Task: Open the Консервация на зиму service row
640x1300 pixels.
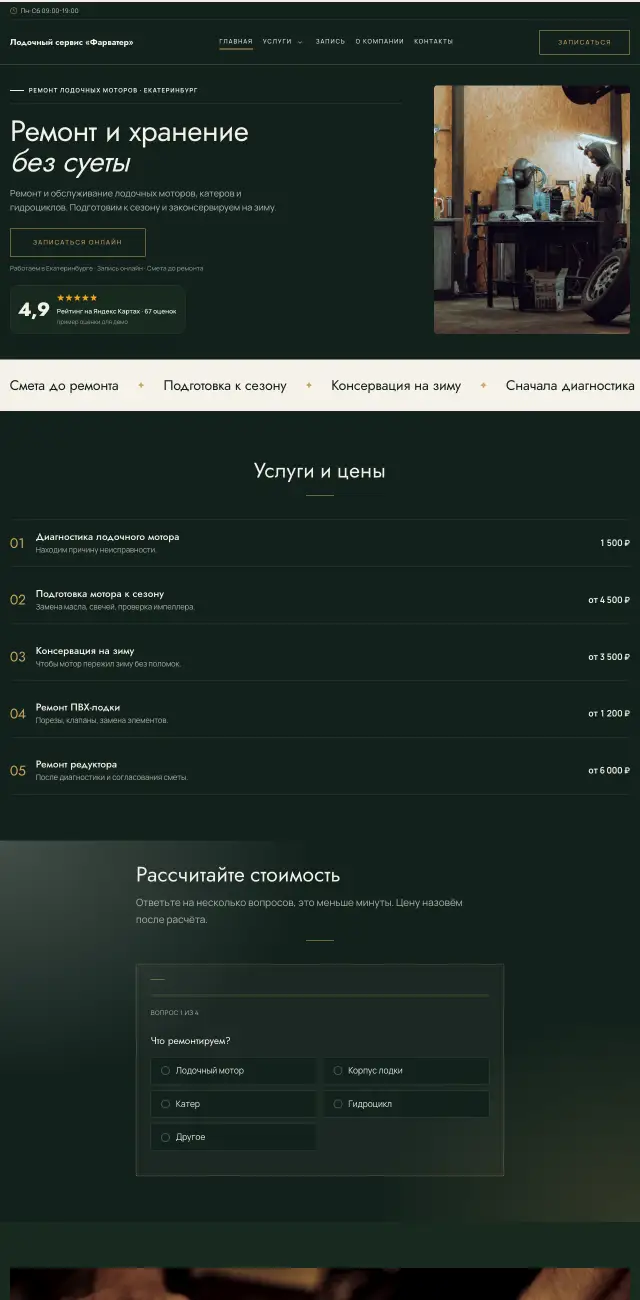Action: click(x=320, y=657)
